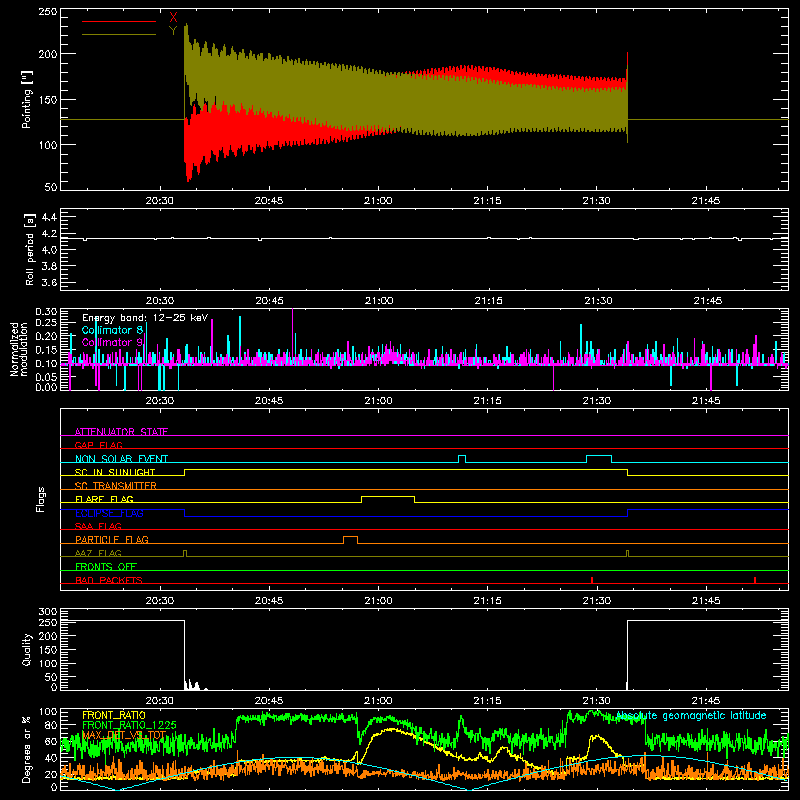Click the red X legend line
Image resolution: width=800 pixels, height=800 pixels.
pos(119,21)
